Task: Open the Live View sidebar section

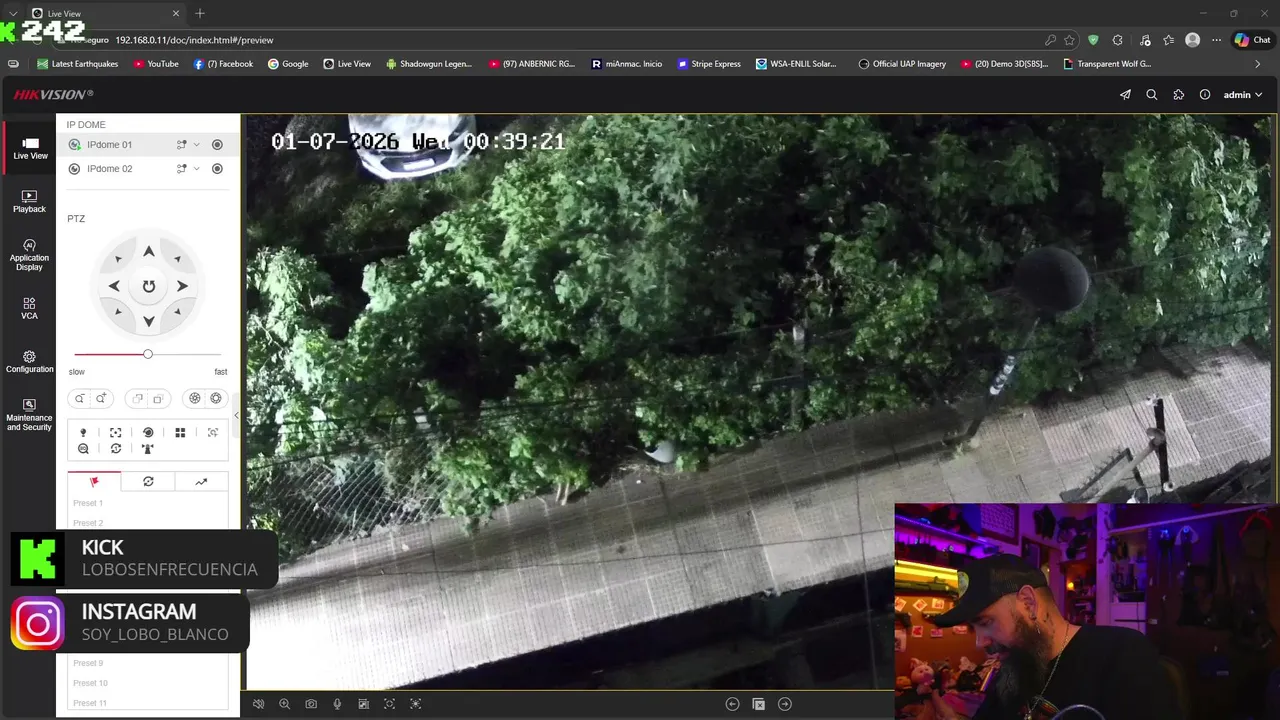Action: (x=30, y=149)
